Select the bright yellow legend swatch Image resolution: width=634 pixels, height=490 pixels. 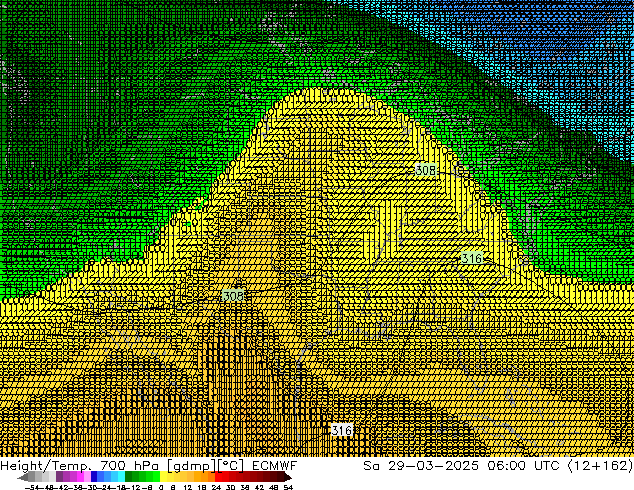coord(163,477)
